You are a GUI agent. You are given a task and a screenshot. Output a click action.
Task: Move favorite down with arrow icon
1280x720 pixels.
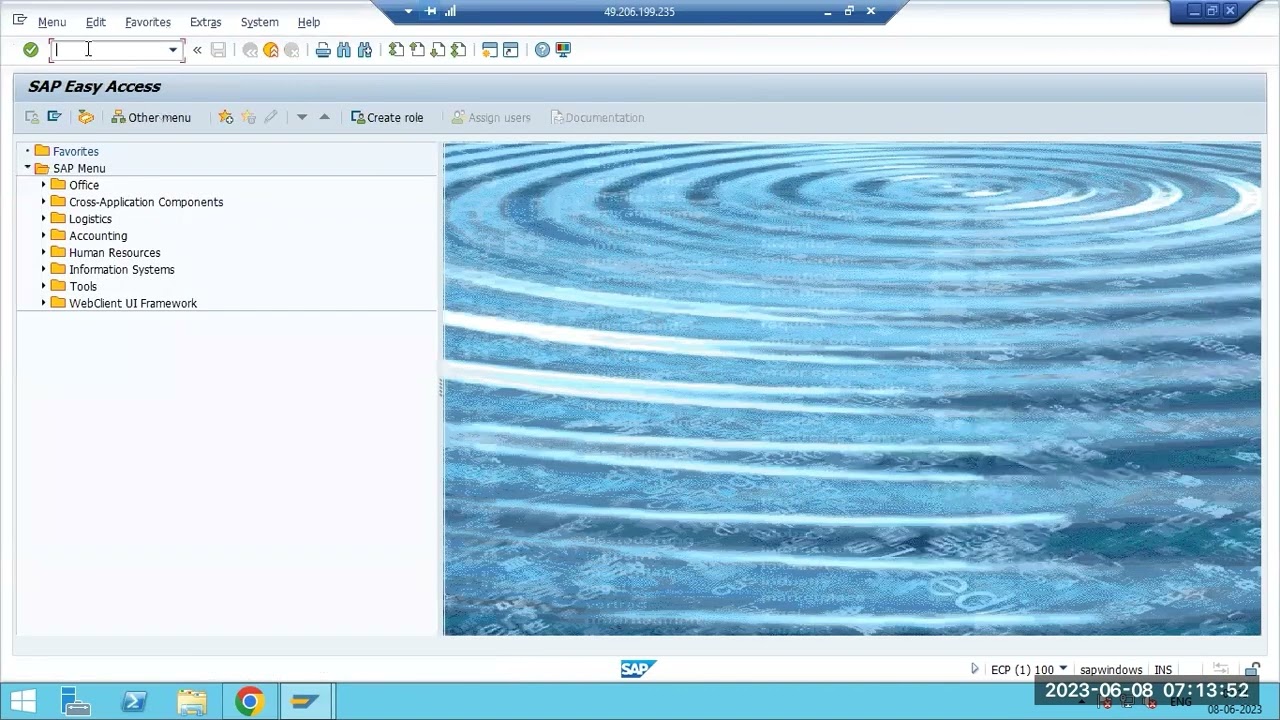pos(302,117)
